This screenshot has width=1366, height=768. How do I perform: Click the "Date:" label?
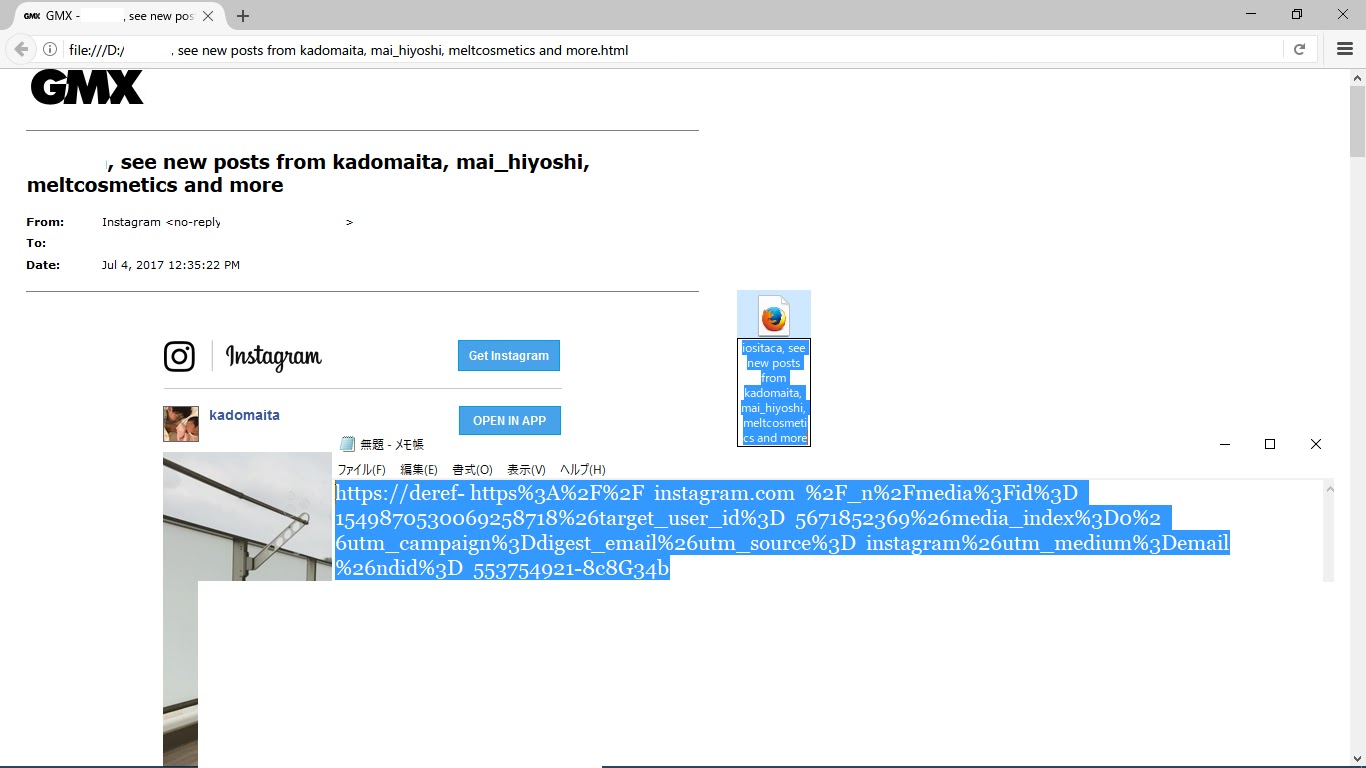point(43,265)
